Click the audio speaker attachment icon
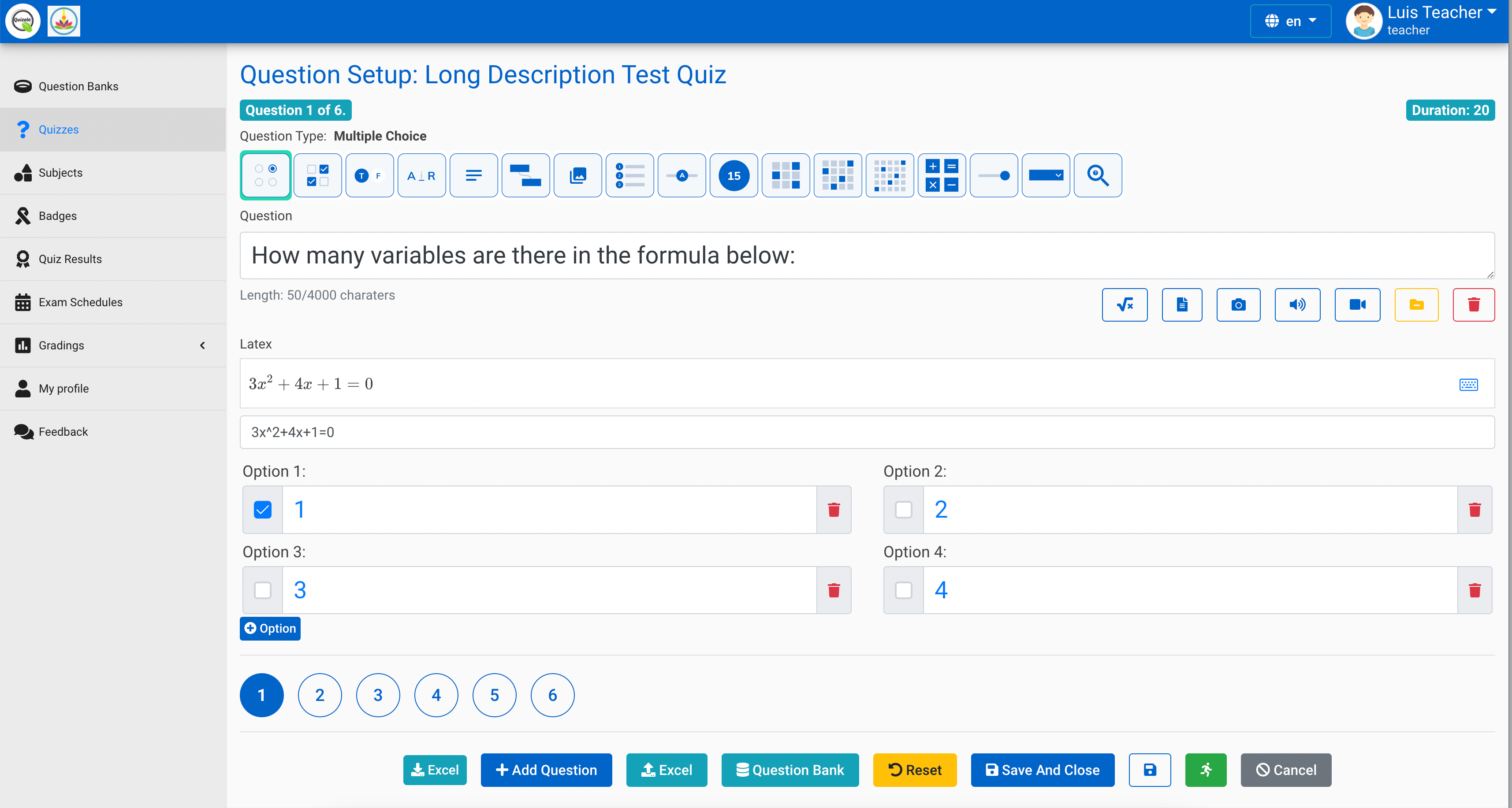Viewport: 1512px width, 808px height. pyautogui.click(x=1297, y=304)
